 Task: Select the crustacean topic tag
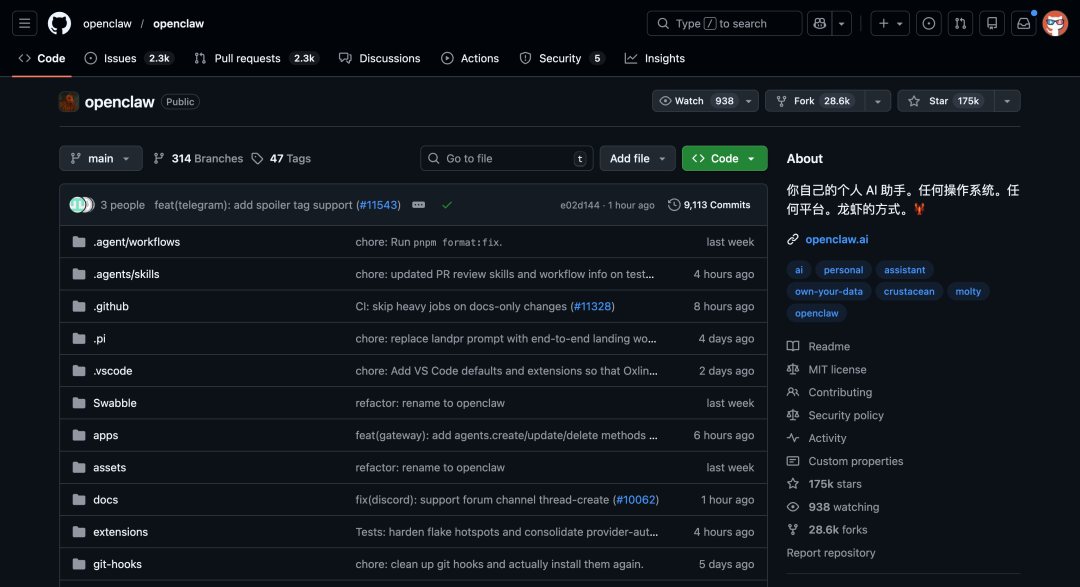(x=908, y=291)
